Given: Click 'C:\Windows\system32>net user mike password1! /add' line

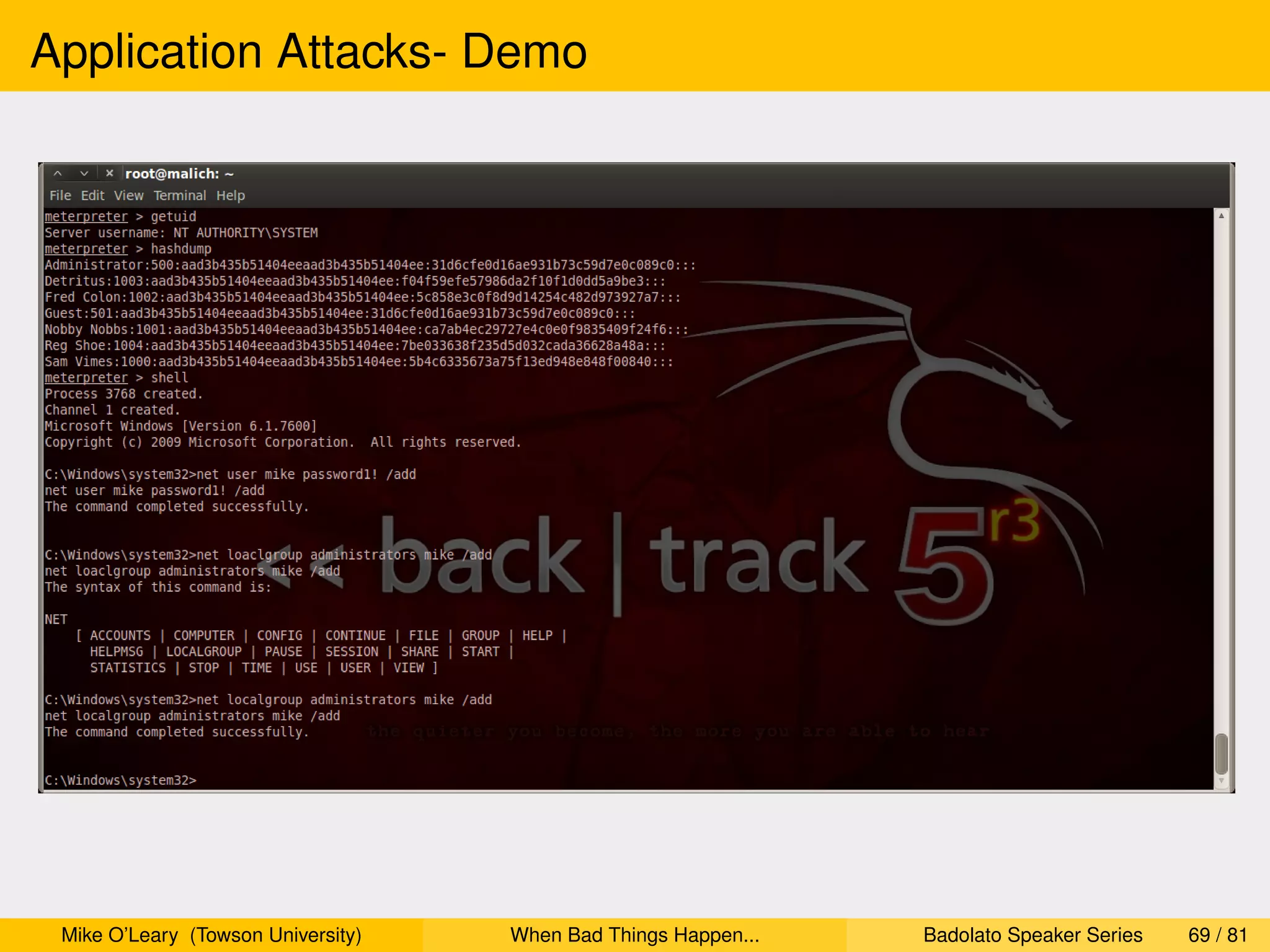Looking at the screenshot, I should tap(231, 475).
